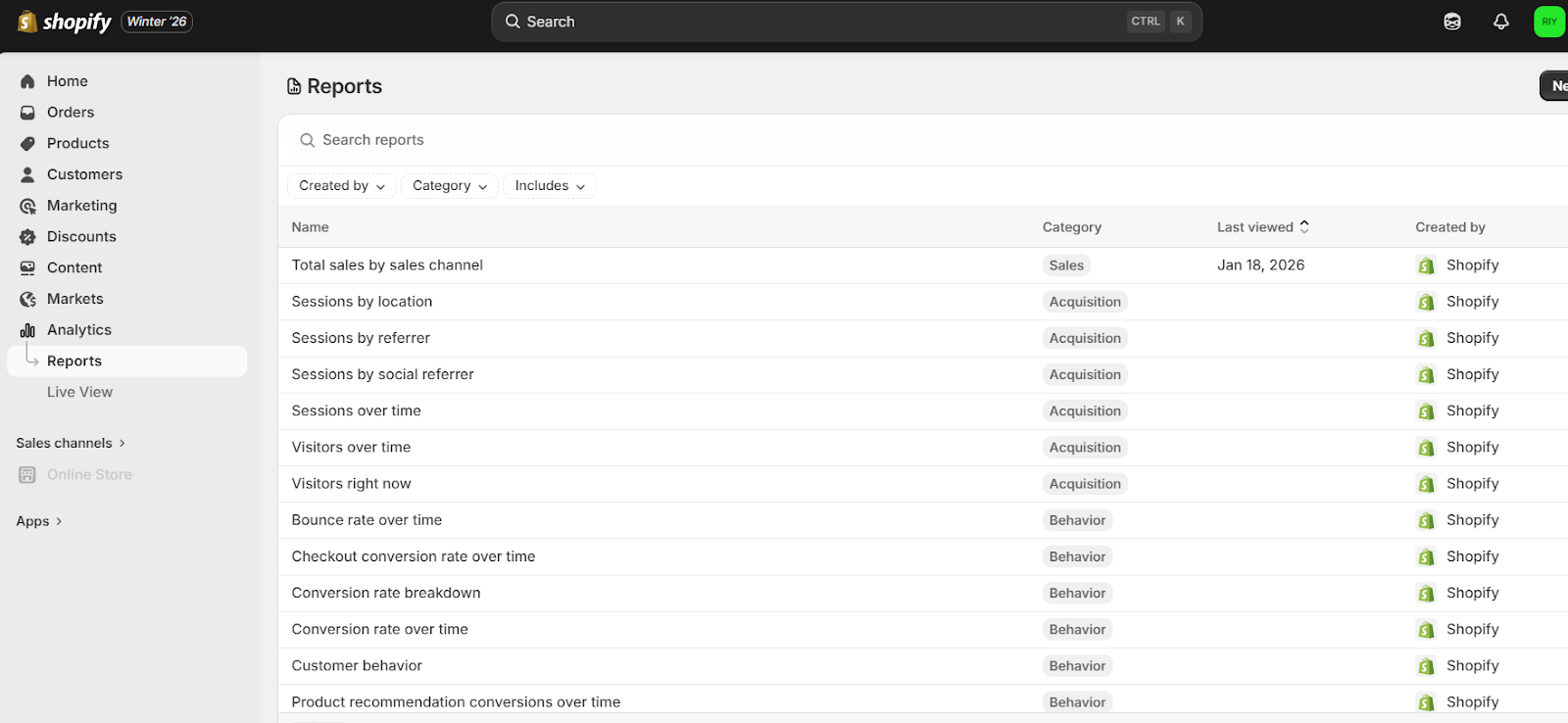Click the Customers person icon in sidebar
Viewport: 1568px width, 723px height.
27,174
